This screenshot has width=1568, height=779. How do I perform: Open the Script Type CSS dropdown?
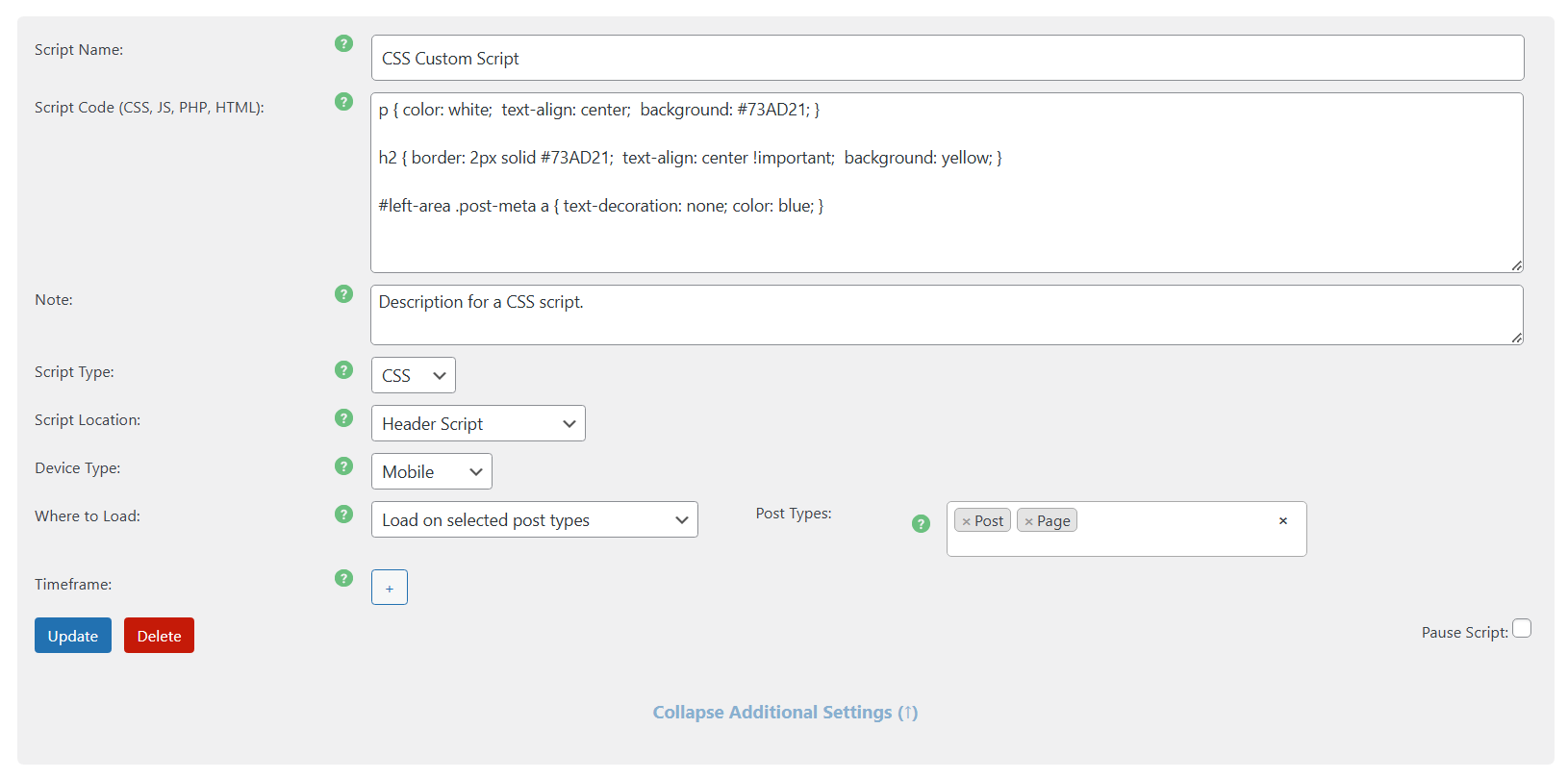click(x=413, y=375)
